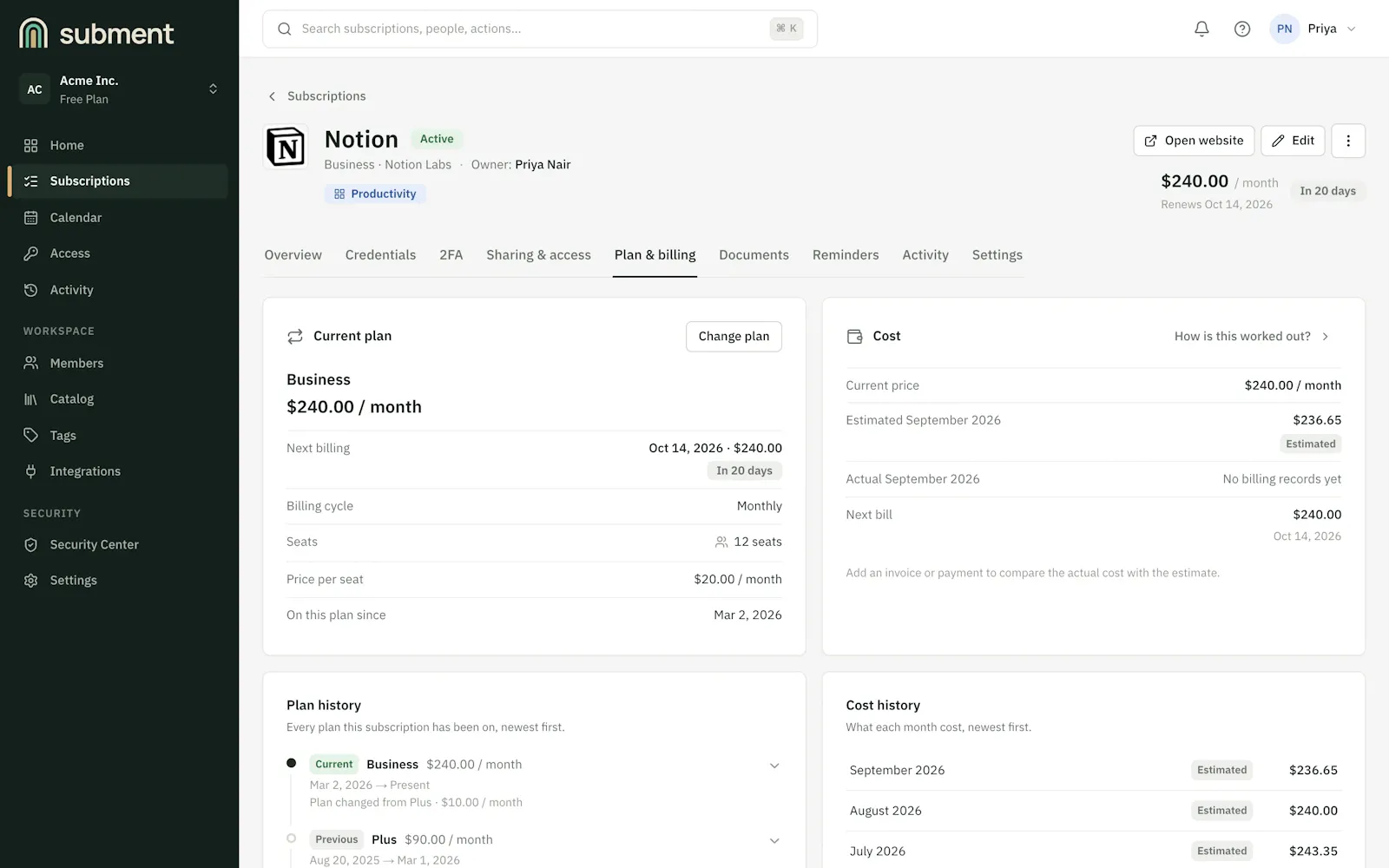Screen dimensions: 1389x868
Task: Switch to the Overview tab
Action: point(293,255)
